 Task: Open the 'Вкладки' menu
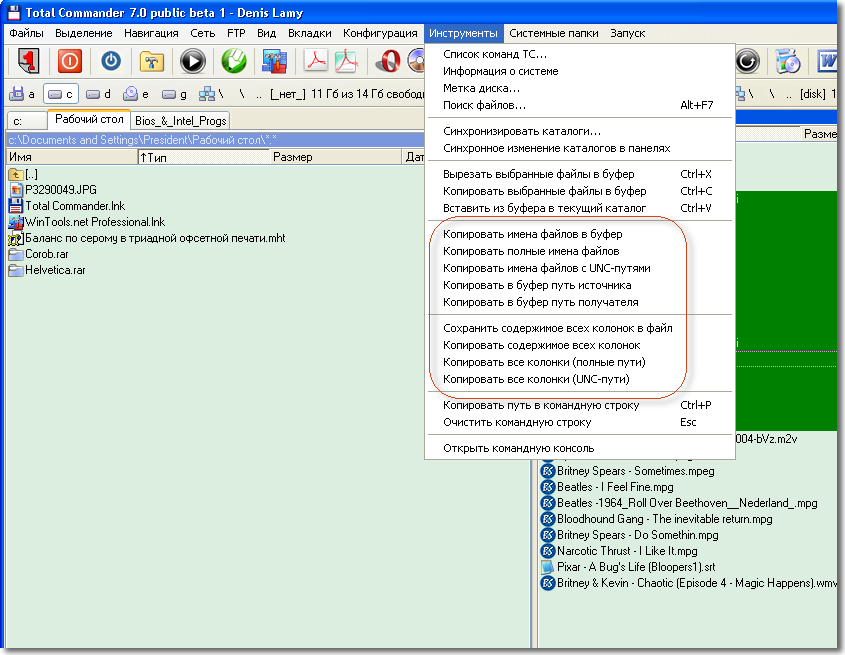point(309,33)
